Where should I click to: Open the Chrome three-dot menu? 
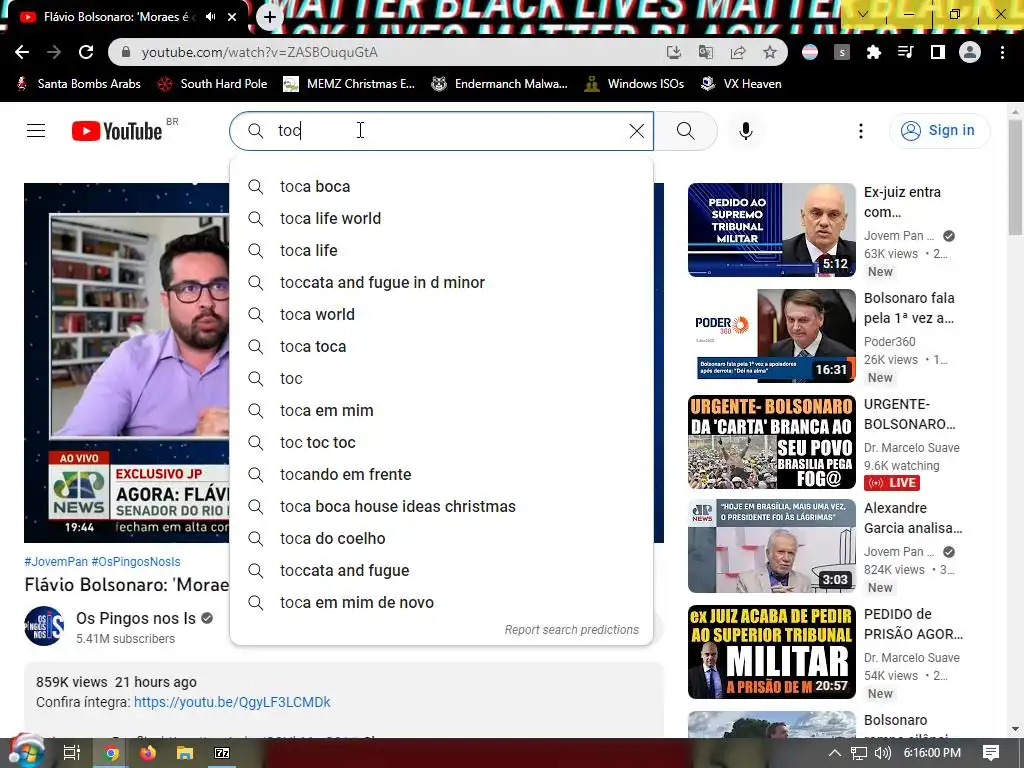click(x=1002, y=52)
